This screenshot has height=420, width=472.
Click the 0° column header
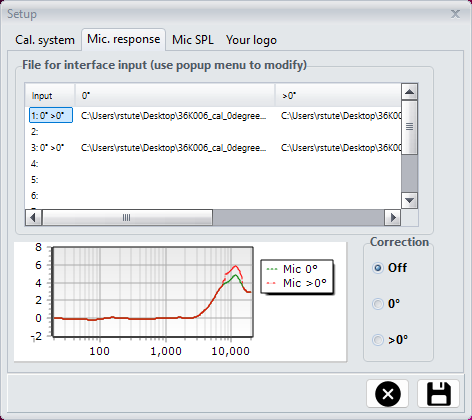(175, 96)
